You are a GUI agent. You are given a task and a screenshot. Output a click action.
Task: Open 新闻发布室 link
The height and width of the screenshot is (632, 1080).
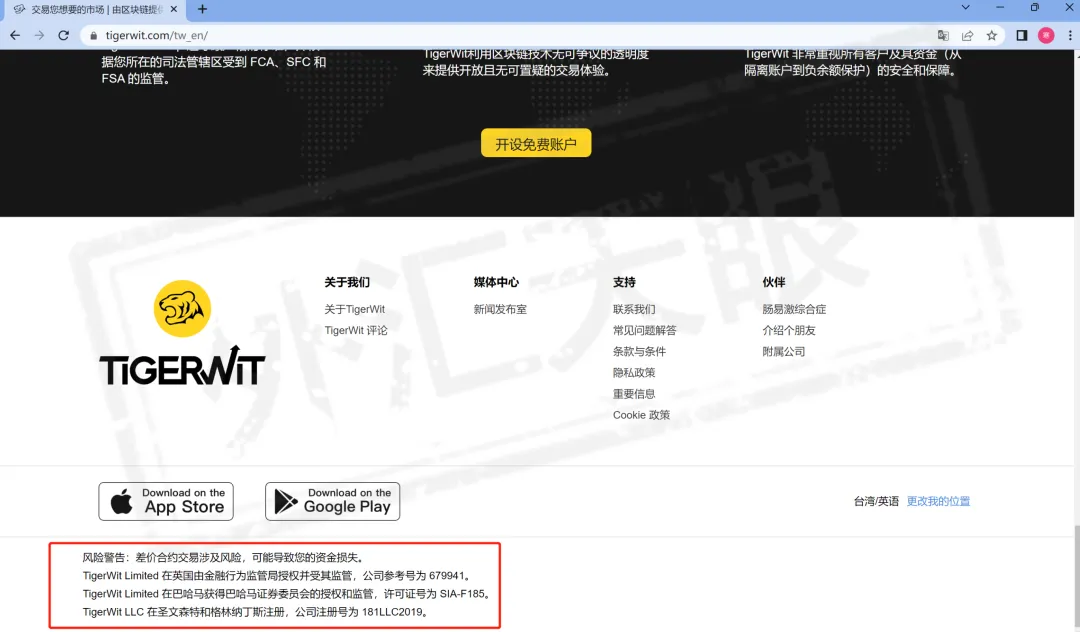[x=500, y=309]
